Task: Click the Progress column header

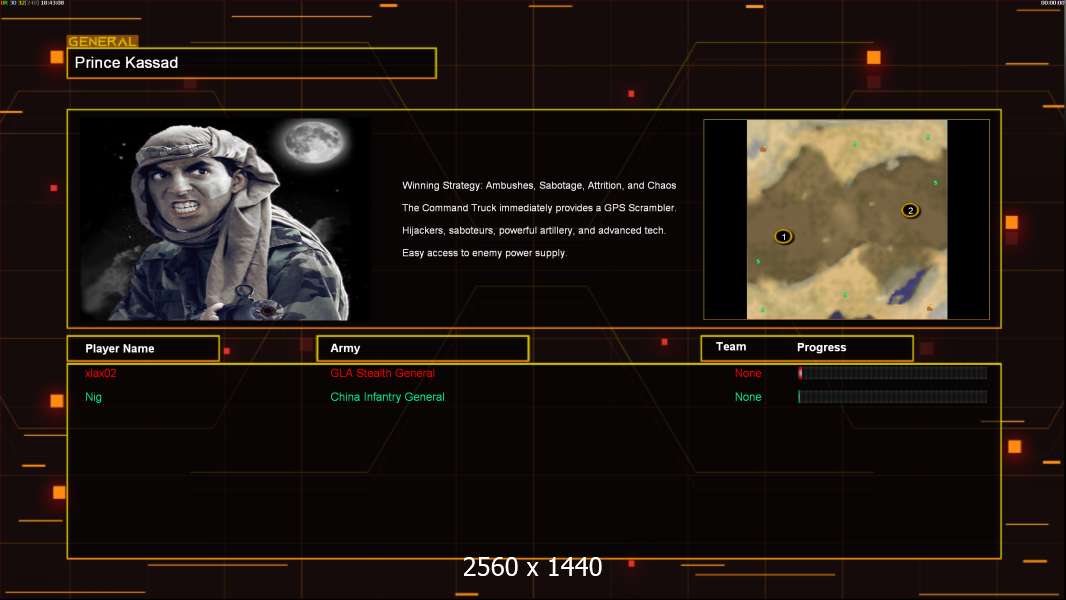Action: [x=821, y=347]
